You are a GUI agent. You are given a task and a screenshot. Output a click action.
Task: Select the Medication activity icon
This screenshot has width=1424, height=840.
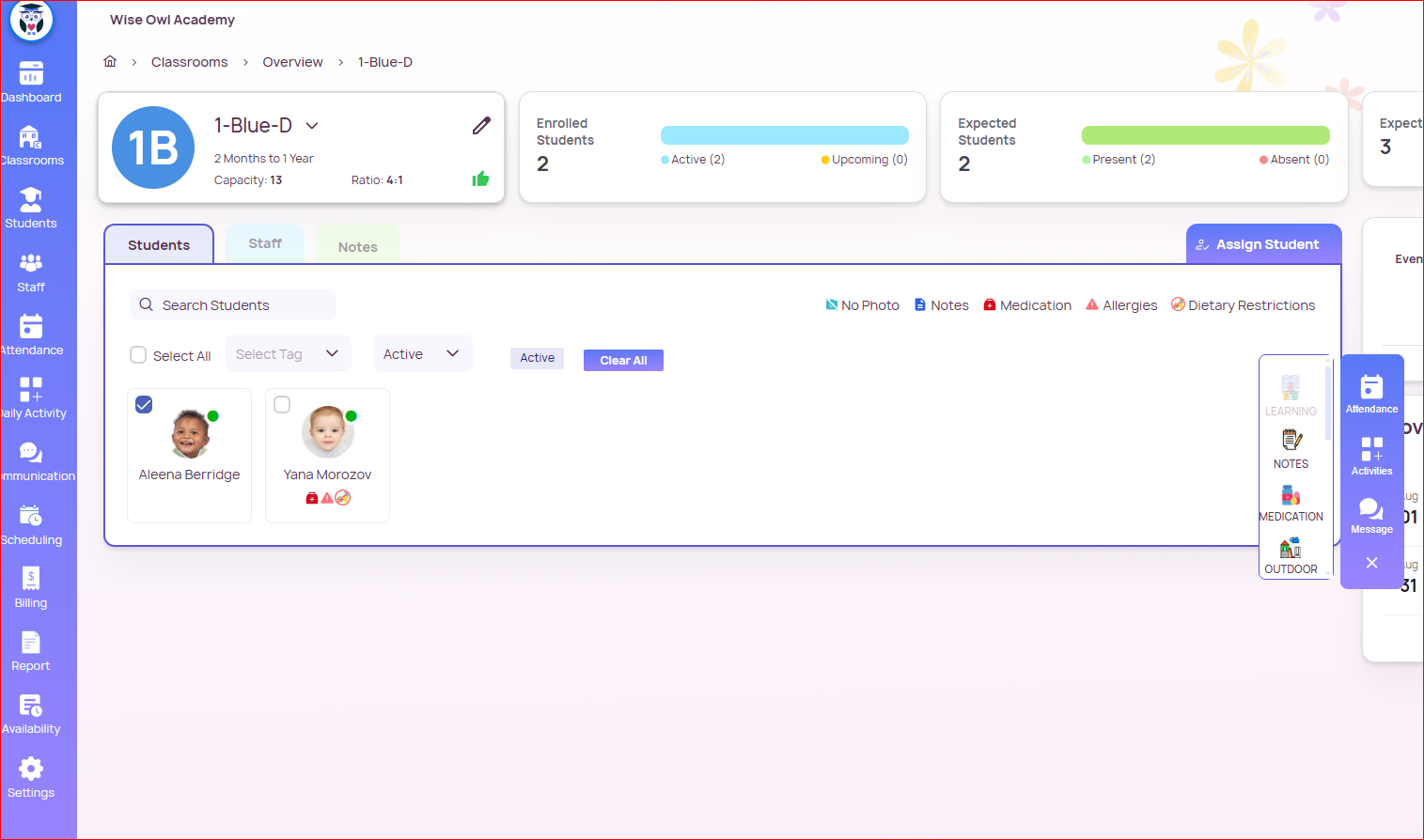(x=1291, y=502)
